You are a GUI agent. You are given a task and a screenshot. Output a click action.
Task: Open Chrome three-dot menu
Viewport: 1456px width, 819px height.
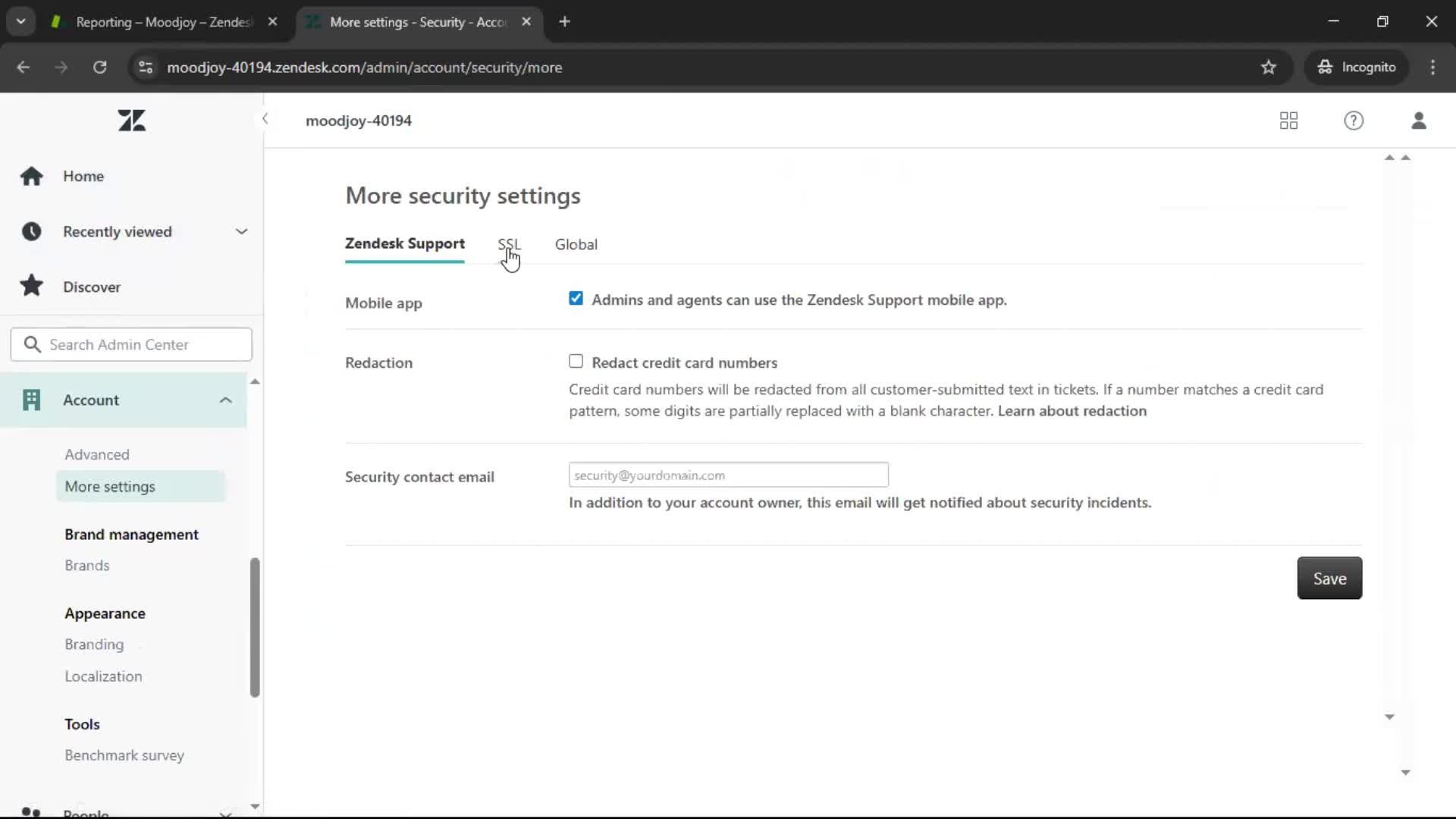1432,67
